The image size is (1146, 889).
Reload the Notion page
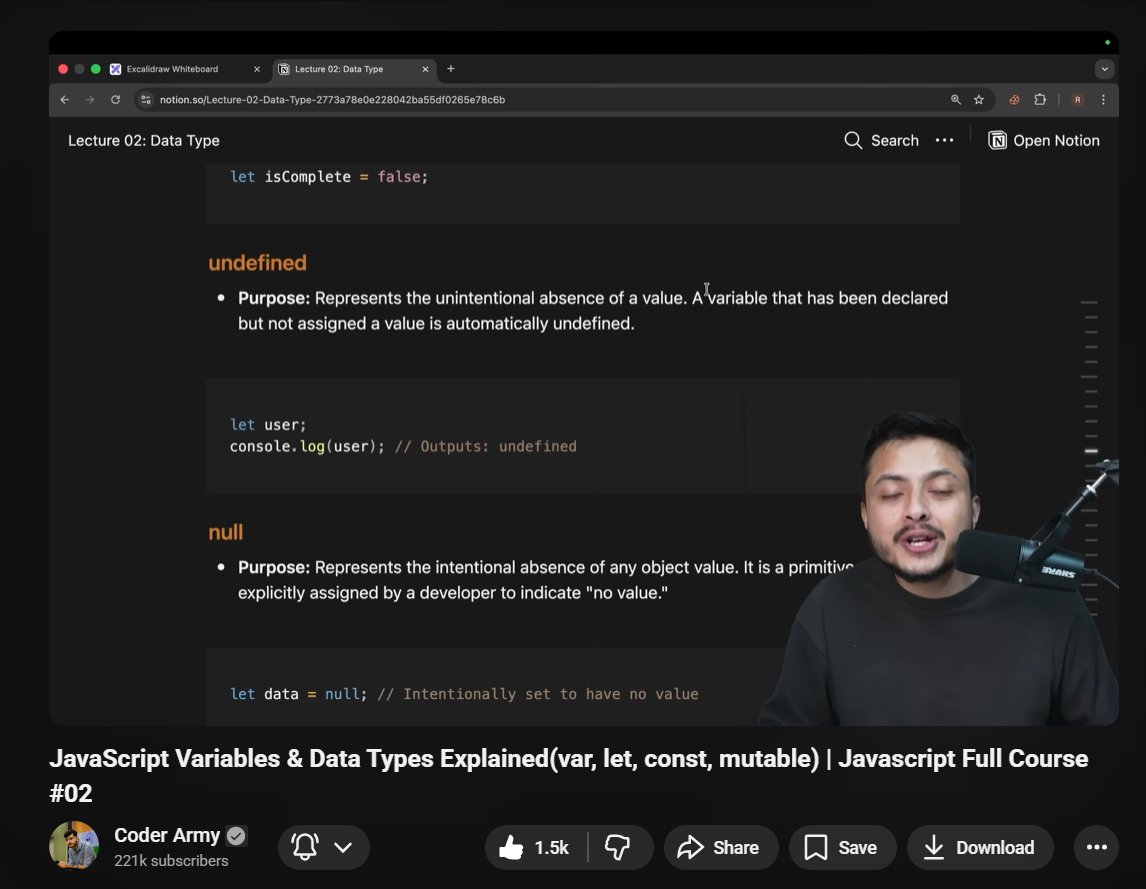(115, 100)
